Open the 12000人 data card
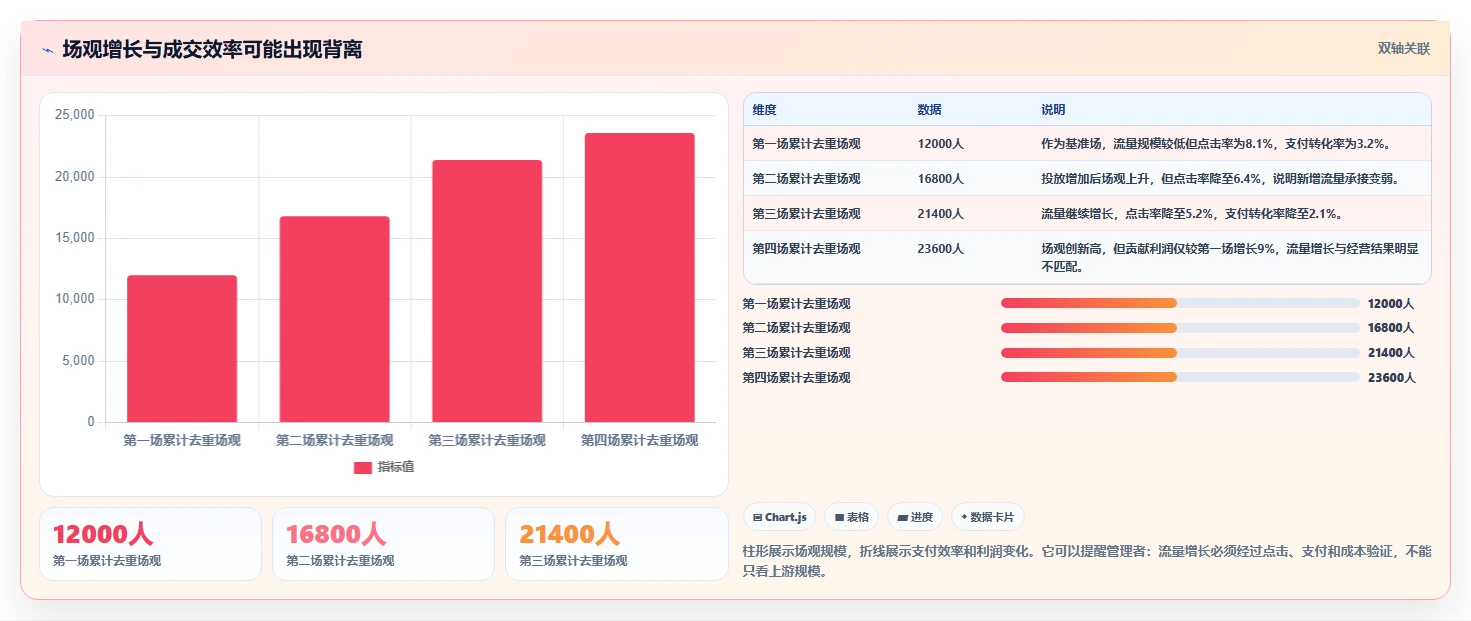The height and width of the screenshot is (621, 1471). (x=150, y=544)
